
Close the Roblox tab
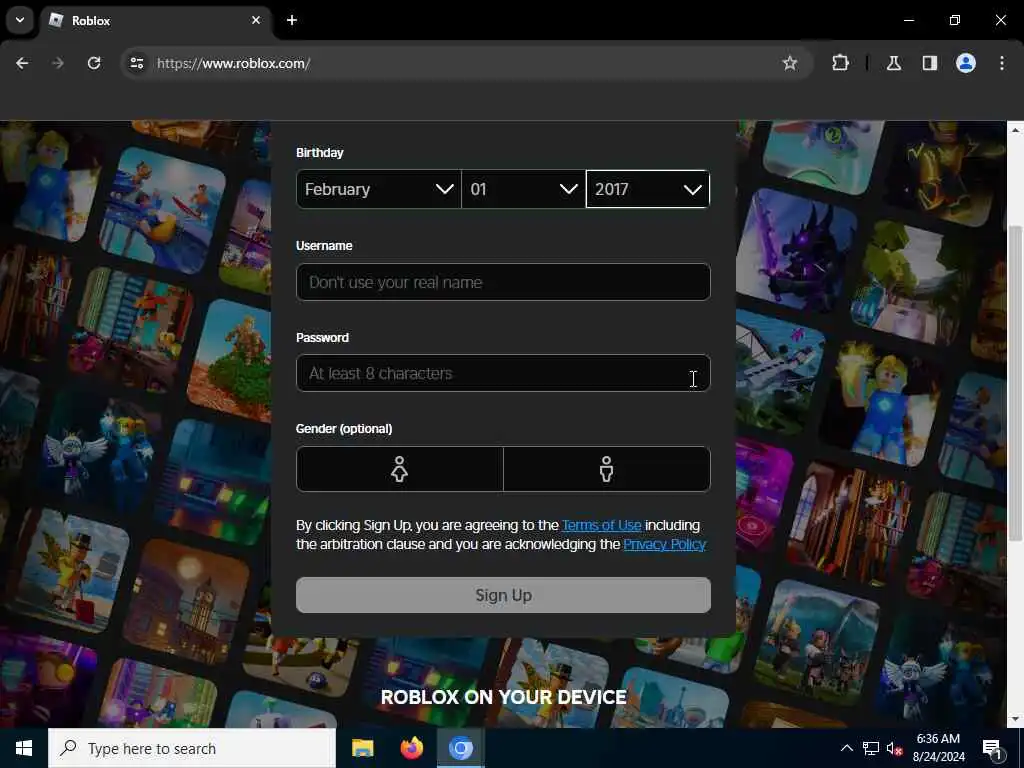pos(256,20)
